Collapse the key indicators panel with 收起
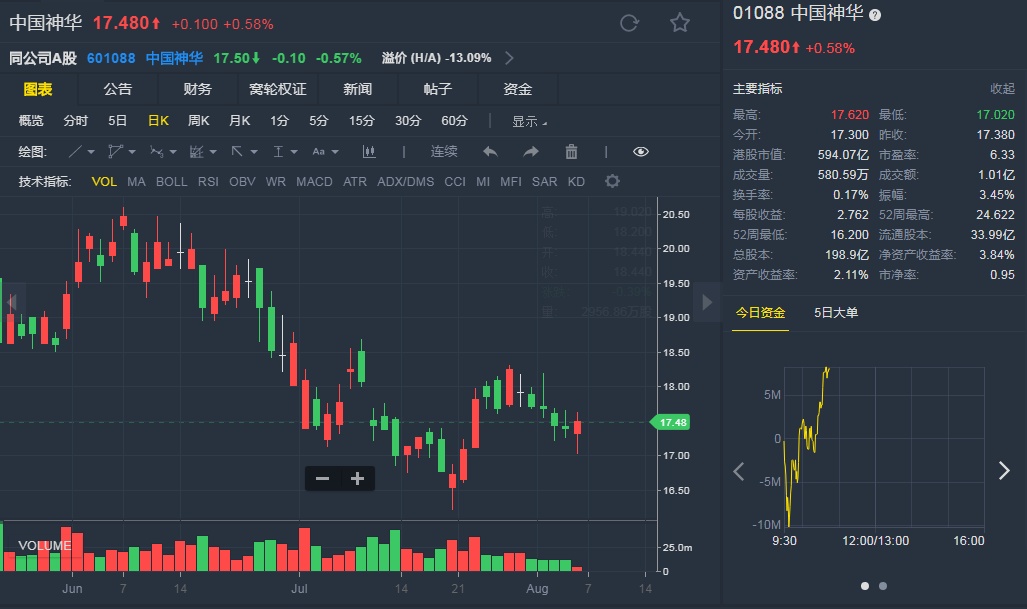The width and height of the screenshot is (1027, 609). (1002, 89)
